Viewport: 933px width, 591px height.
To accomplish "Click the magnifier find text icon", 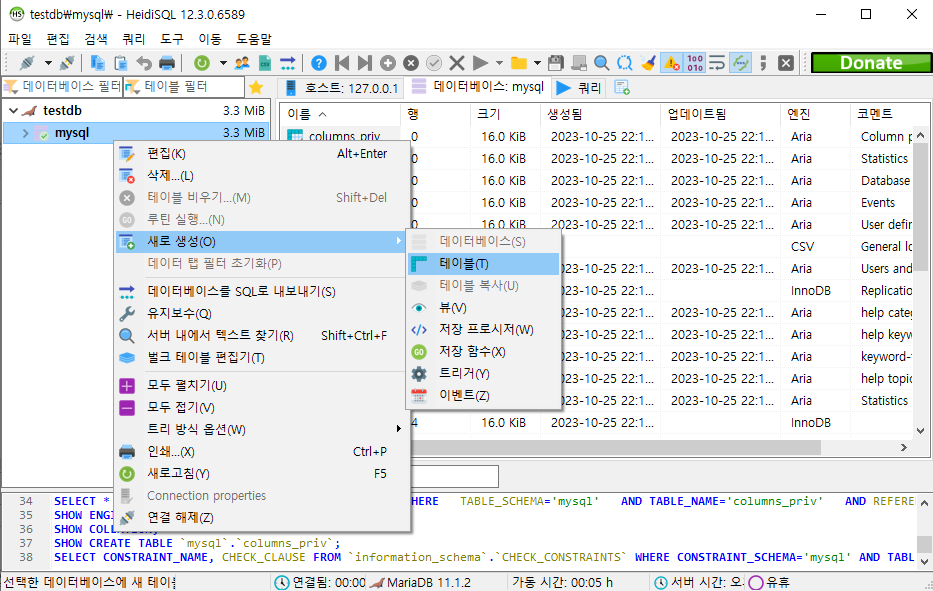I will coord(602,62).
